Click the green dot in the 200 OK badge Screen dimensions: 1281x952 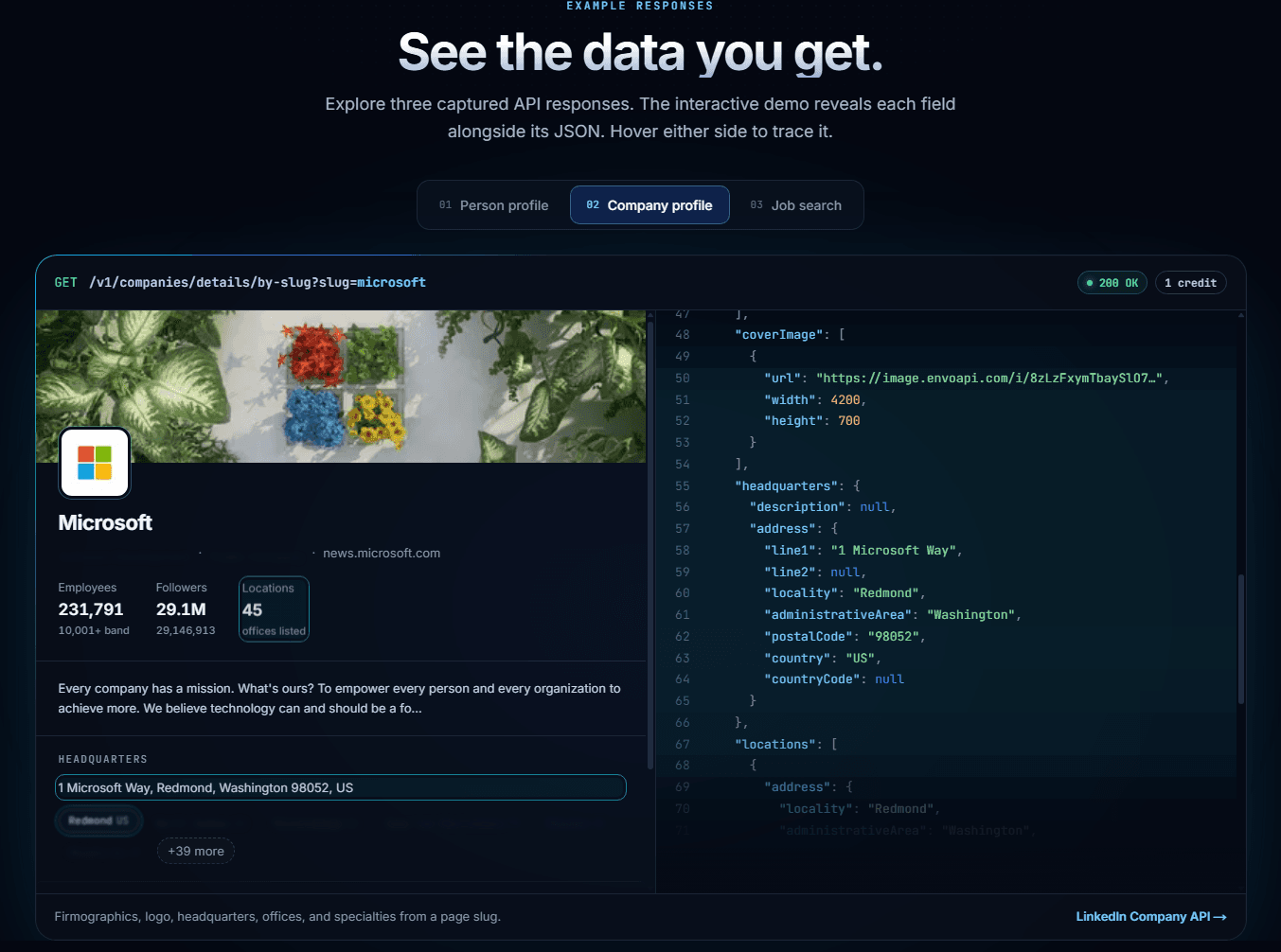pos(1090,283)
